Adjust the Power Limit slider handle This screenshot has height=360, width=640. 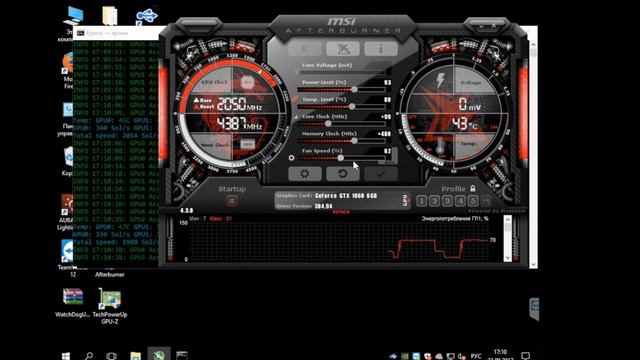point(354,89)
